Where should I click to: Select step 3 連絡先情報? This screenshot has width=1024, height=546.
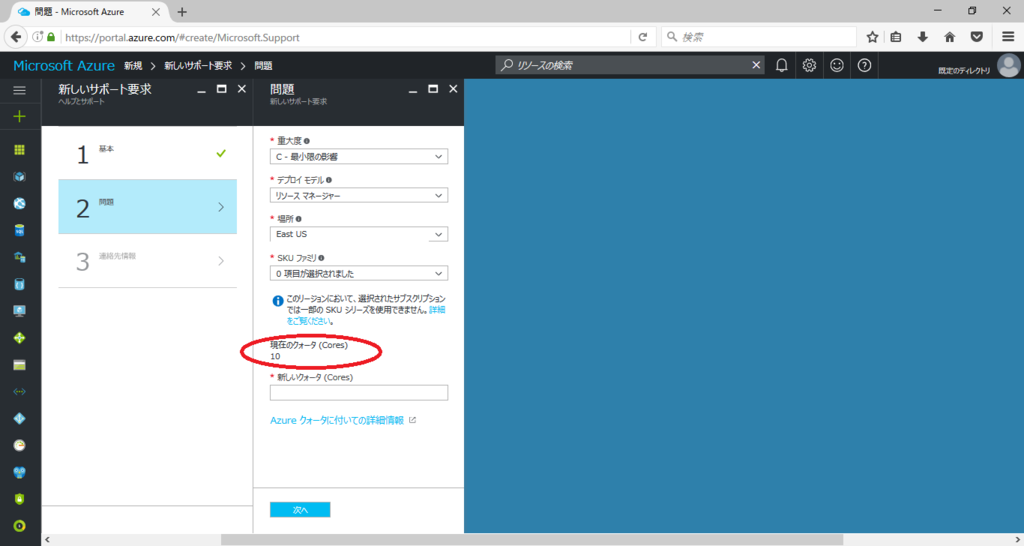(148, 261)
